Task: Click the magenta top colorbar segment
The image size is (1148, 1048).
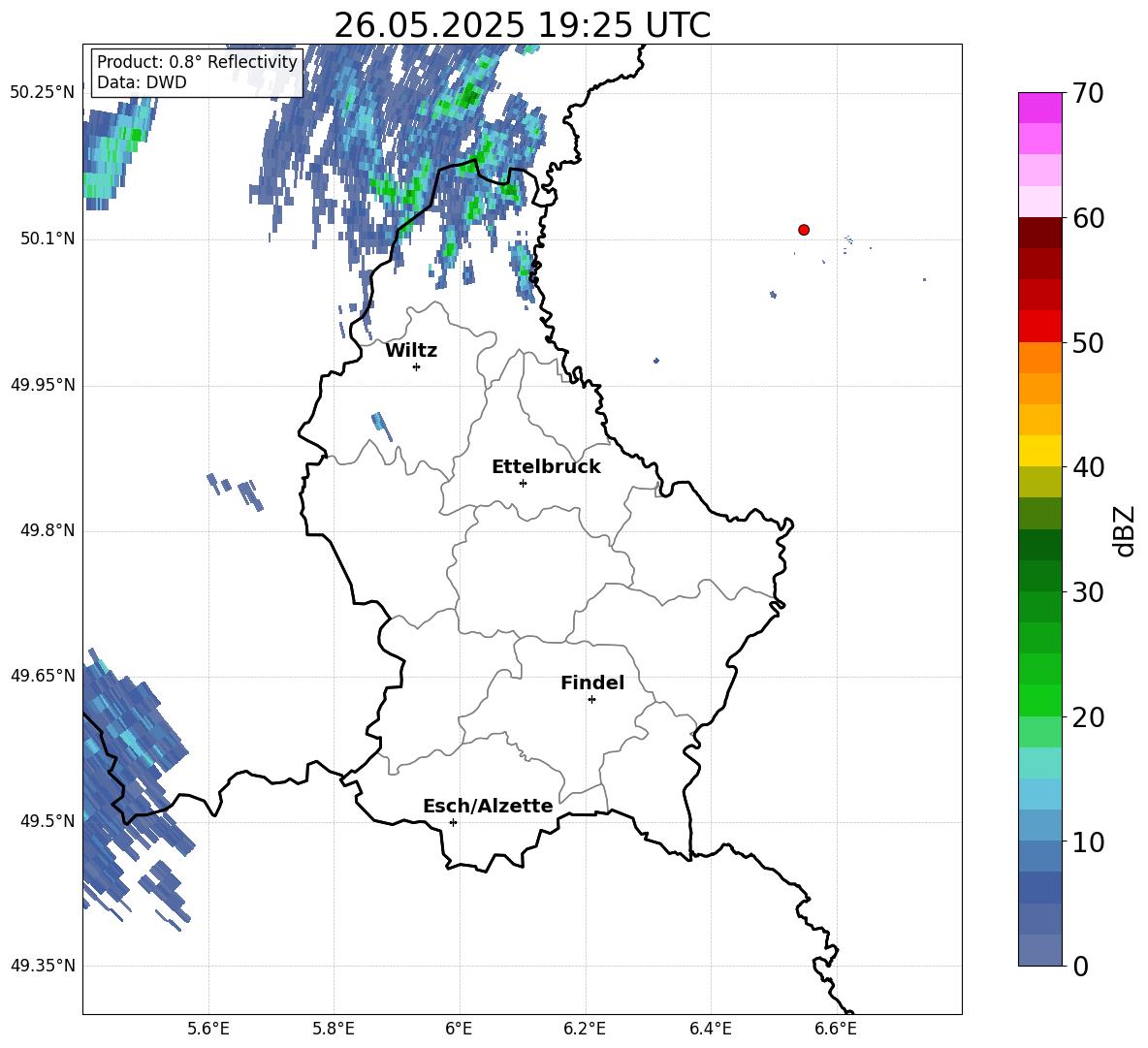Action: 1039,109
